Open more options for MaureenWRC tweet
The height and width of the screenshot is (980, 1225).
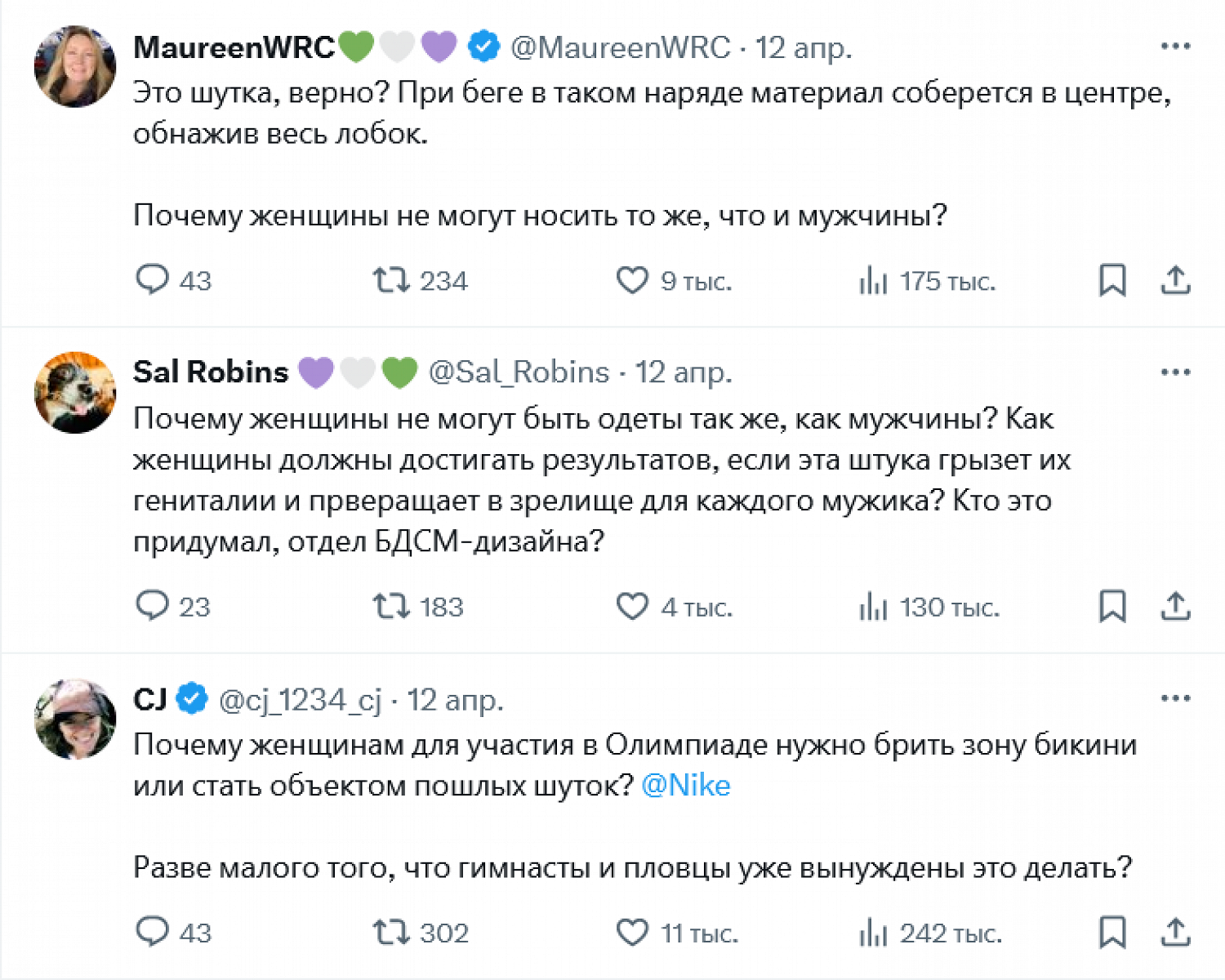[1175, 47]
